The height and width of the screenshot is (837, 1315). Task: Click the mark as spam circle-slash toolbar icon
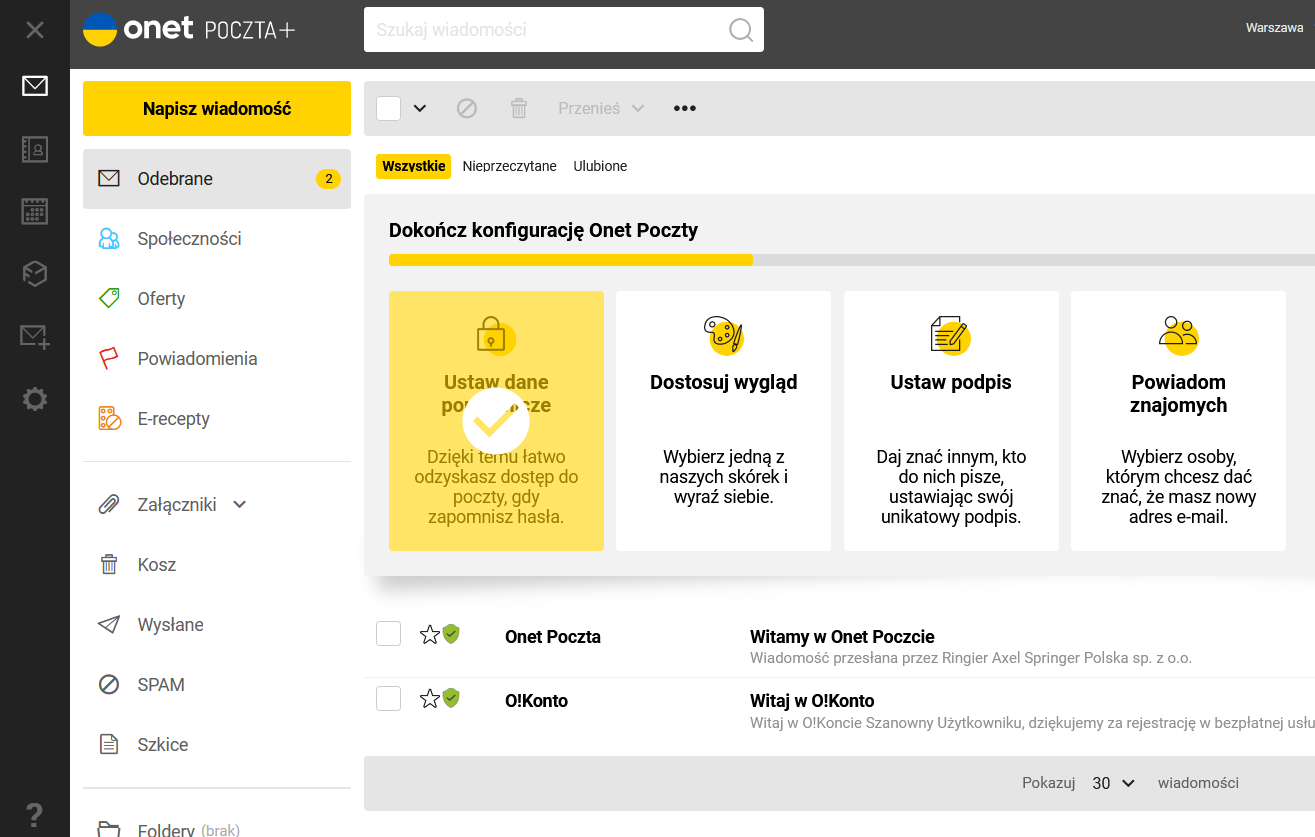point(467,108)
